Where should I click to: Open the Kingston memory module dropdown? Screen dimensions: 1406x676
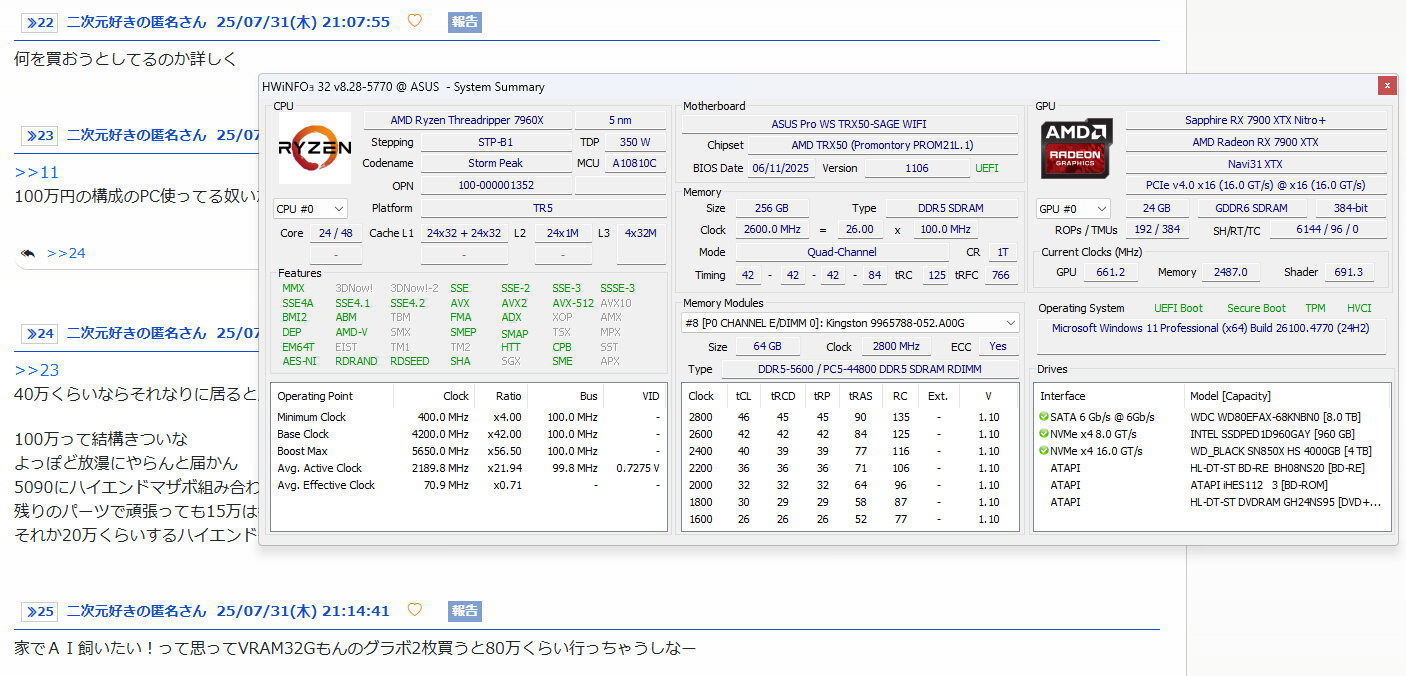click(850, 323)
